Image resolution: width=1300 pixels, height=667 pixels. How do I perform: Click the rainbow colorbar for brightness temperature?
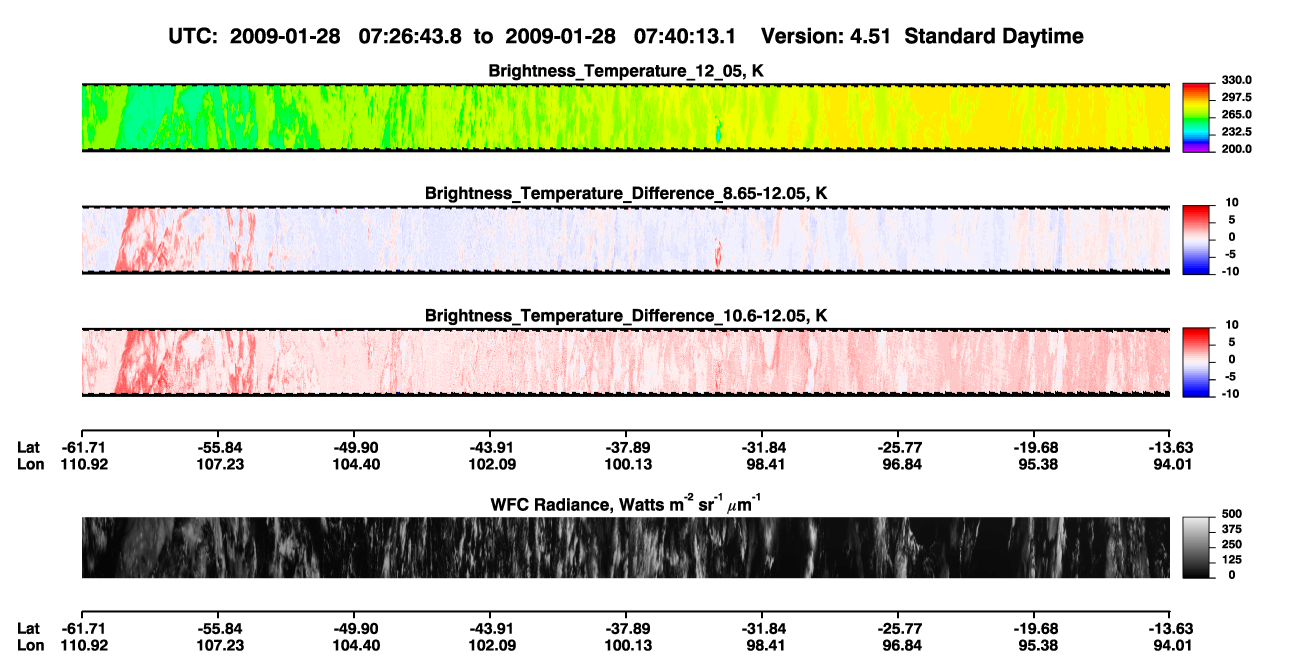tap(1196, 117)
